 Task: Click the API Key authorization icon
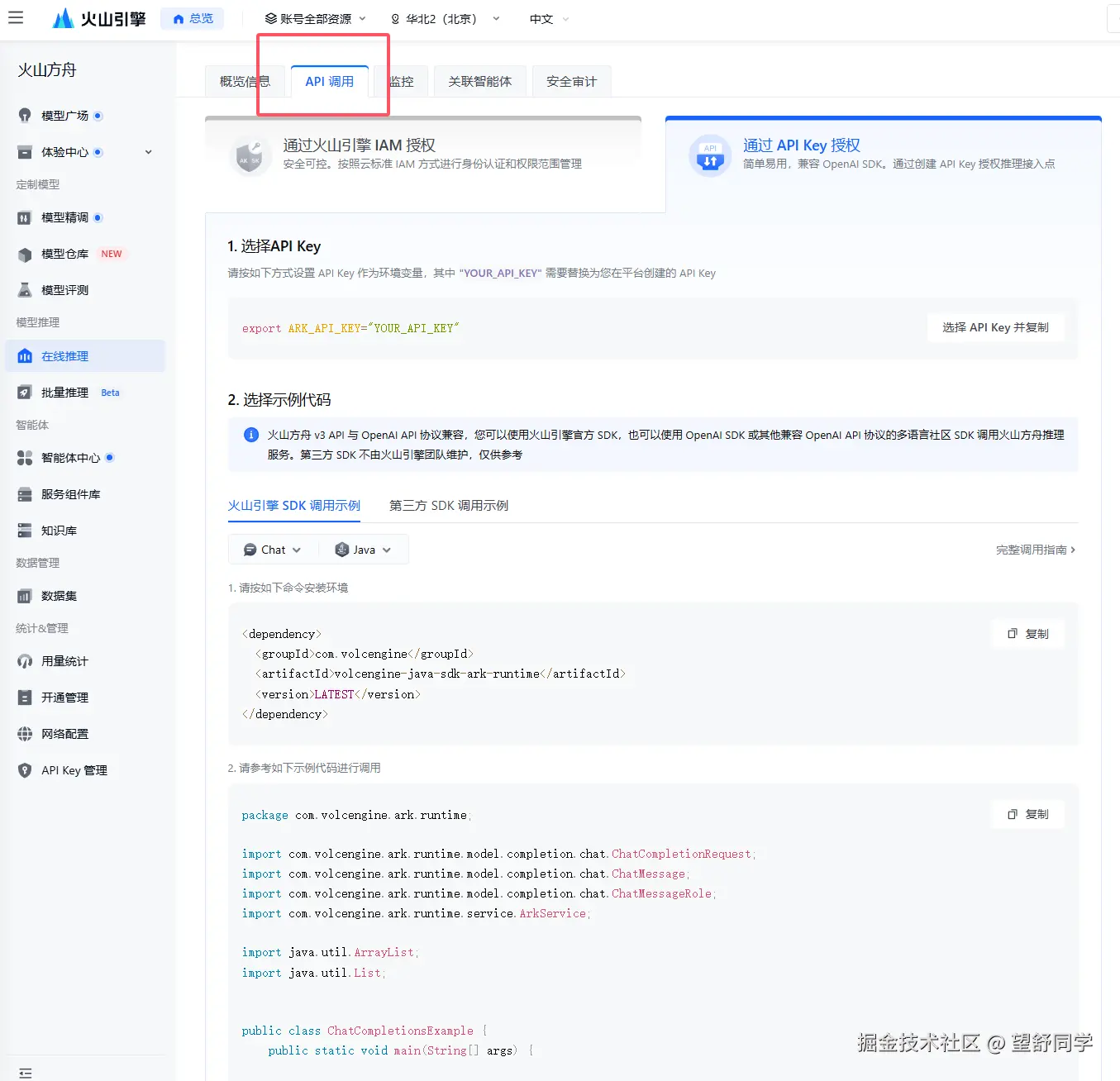[710, 155]
